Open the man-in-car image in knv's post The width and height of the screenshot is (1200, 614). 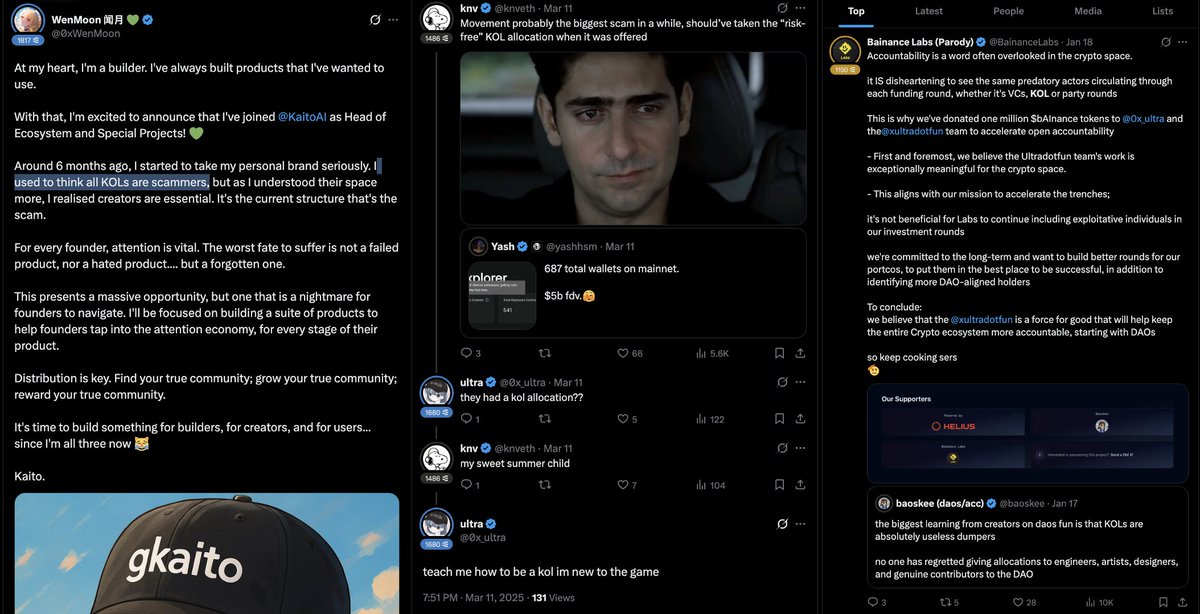(x=633, y=137)
